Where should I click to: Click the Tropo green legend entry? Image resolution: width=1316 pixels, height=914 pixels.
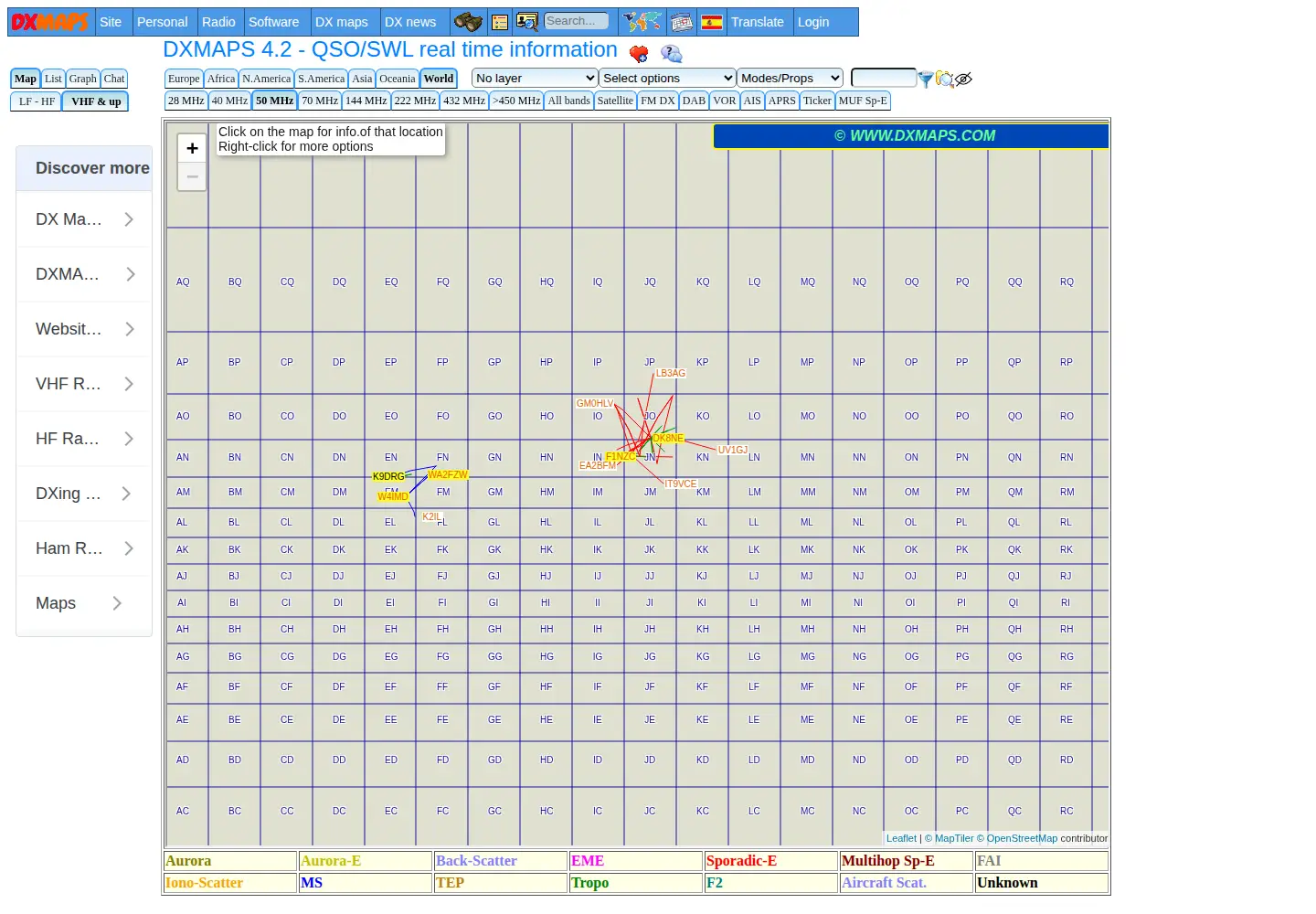(637, 883)
